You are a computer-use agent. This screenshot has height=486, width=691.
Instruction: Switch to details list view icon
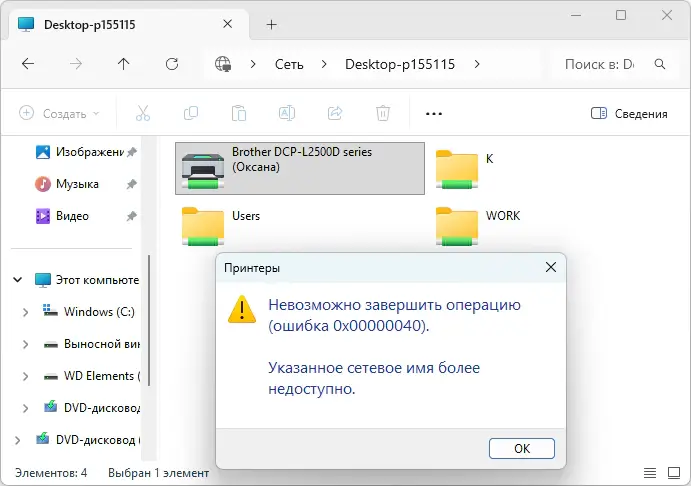coord(650,473)
